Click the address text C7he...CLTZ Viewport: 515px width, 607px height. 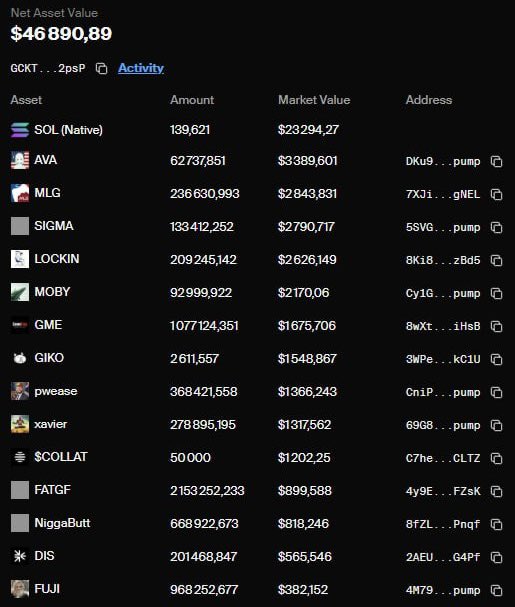tap(443, 458)
